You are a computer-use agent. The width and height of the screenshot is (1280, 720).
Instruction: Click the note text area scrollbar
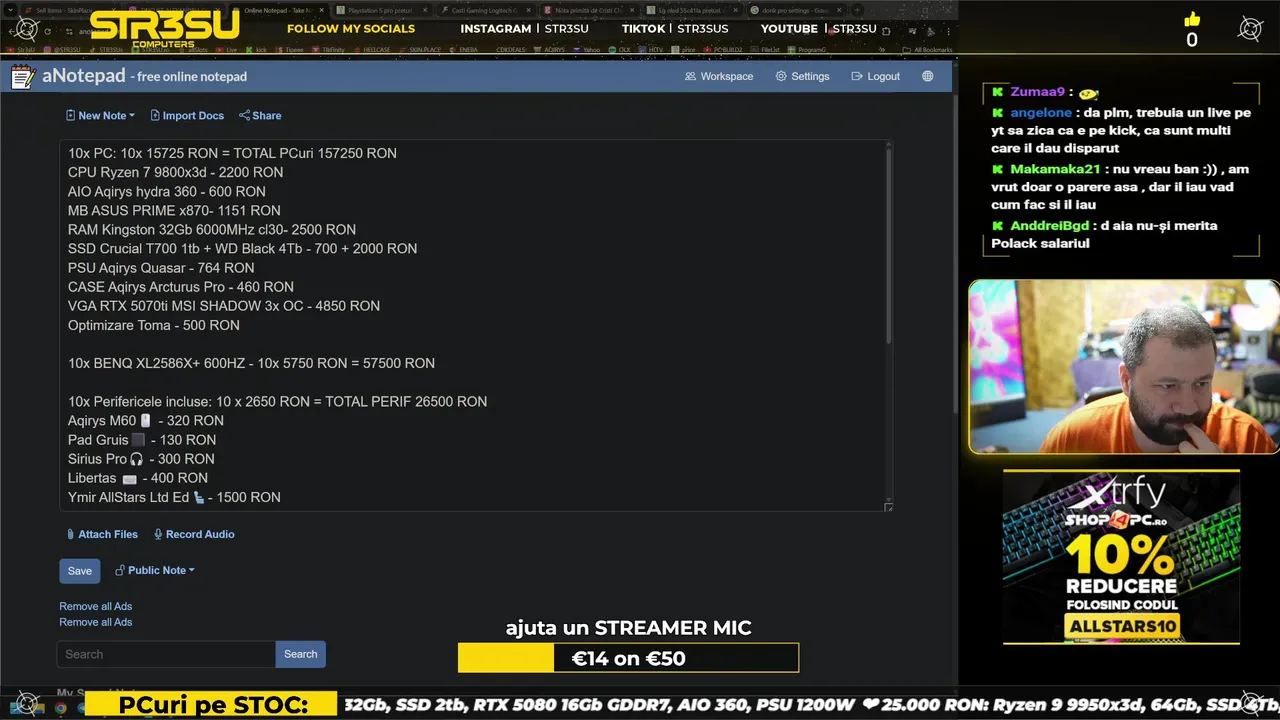pyautogui.click(x=888, y=245)
